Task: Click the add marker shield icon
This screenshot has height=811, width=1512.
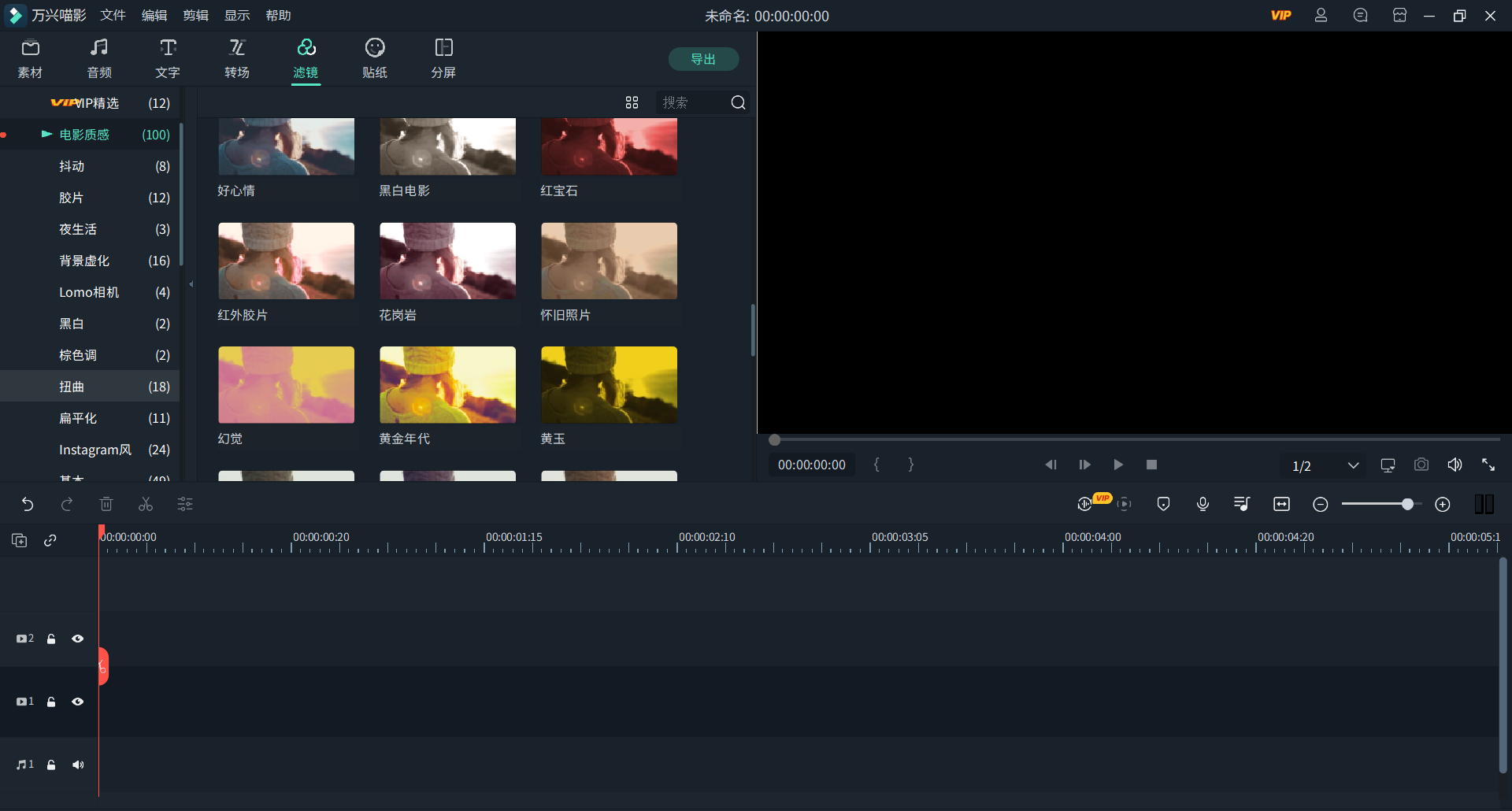Action: [x=1163, y=504]
